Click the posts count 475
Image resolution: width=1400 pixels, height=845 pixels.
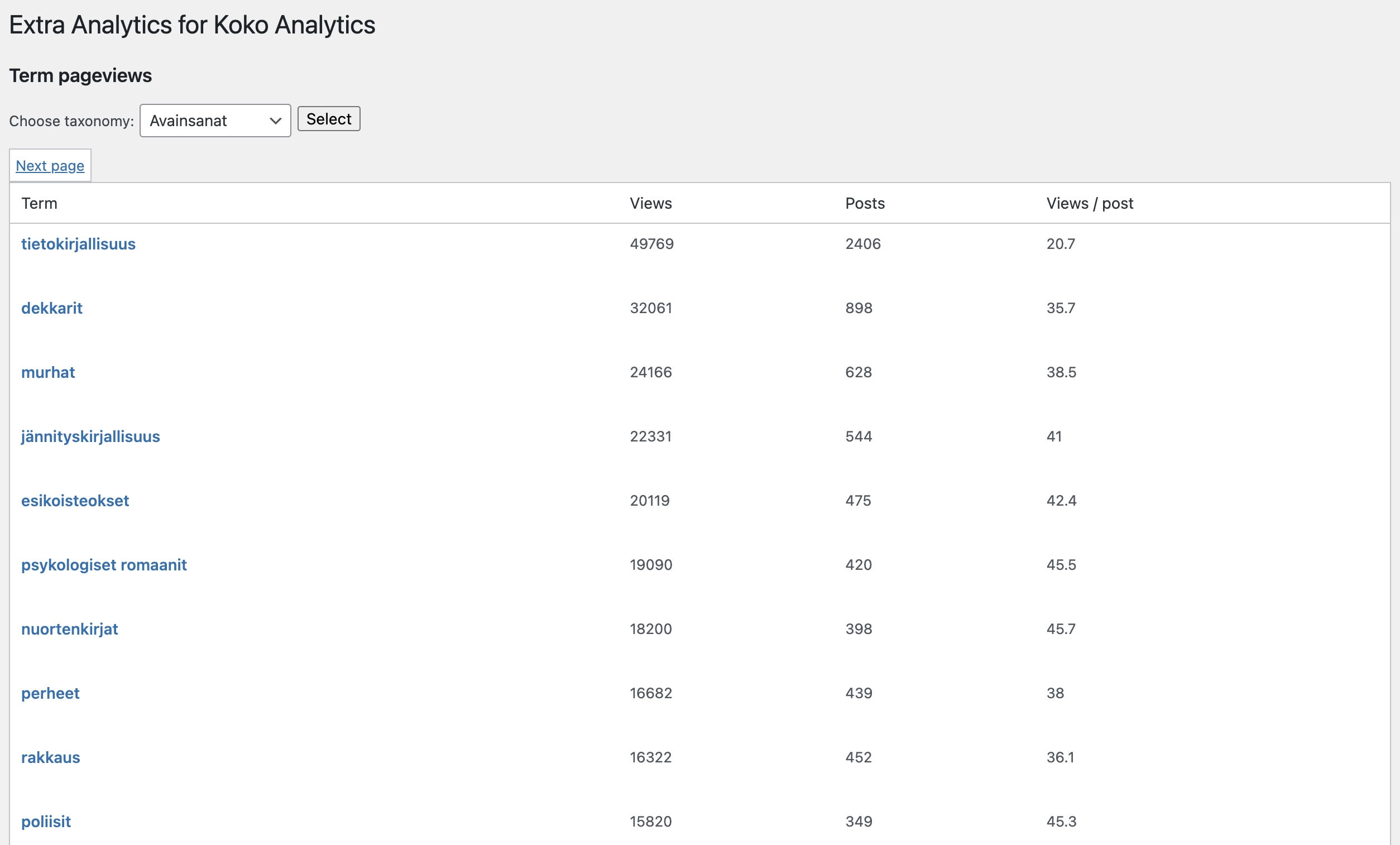pos(858,501)
